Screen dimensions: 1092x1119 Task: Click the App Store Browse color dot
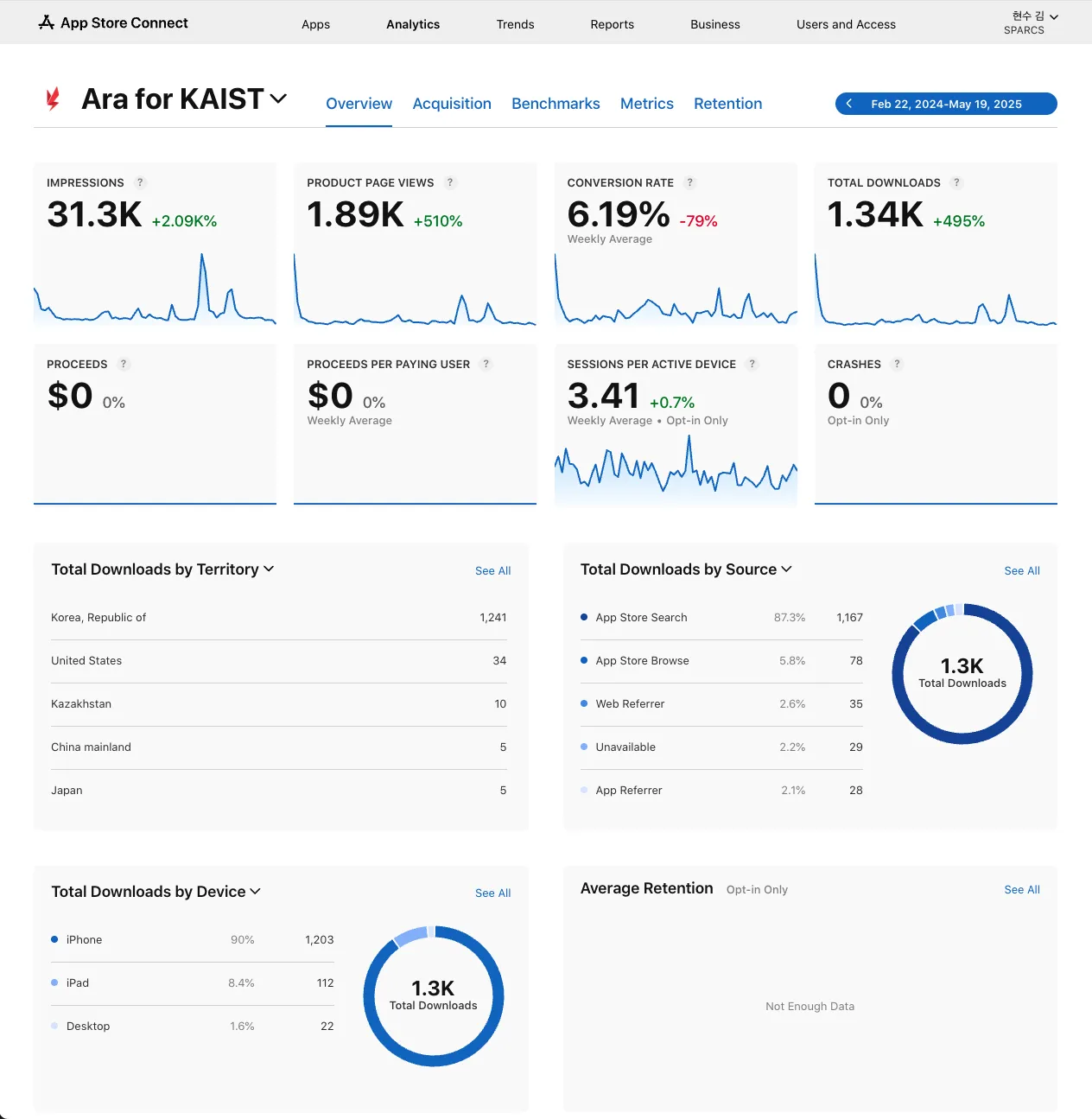[584, 660]
